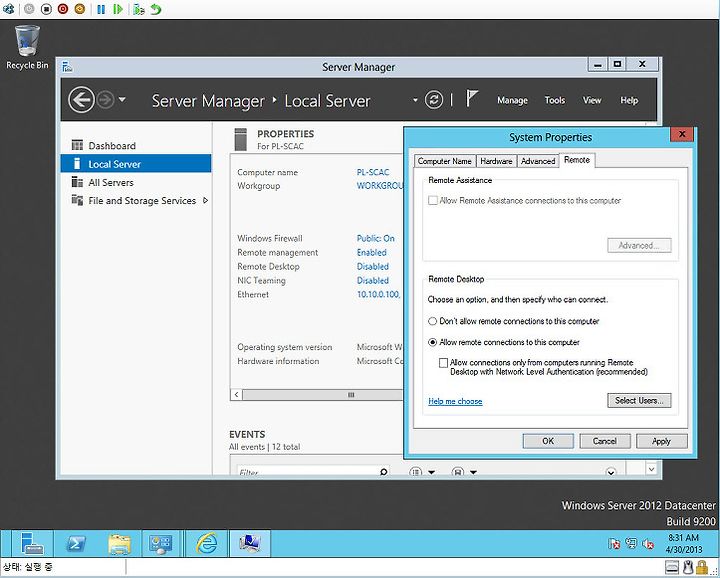720x578 pixels.
Task: Click Apply in System Properties
Action: (661, 441)
